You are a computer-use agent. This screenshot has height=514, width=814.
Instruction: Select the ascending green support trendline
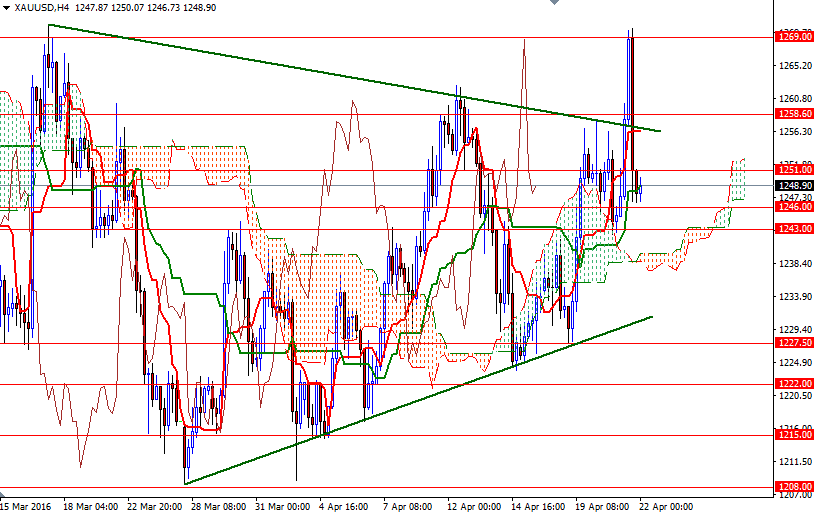418,400
